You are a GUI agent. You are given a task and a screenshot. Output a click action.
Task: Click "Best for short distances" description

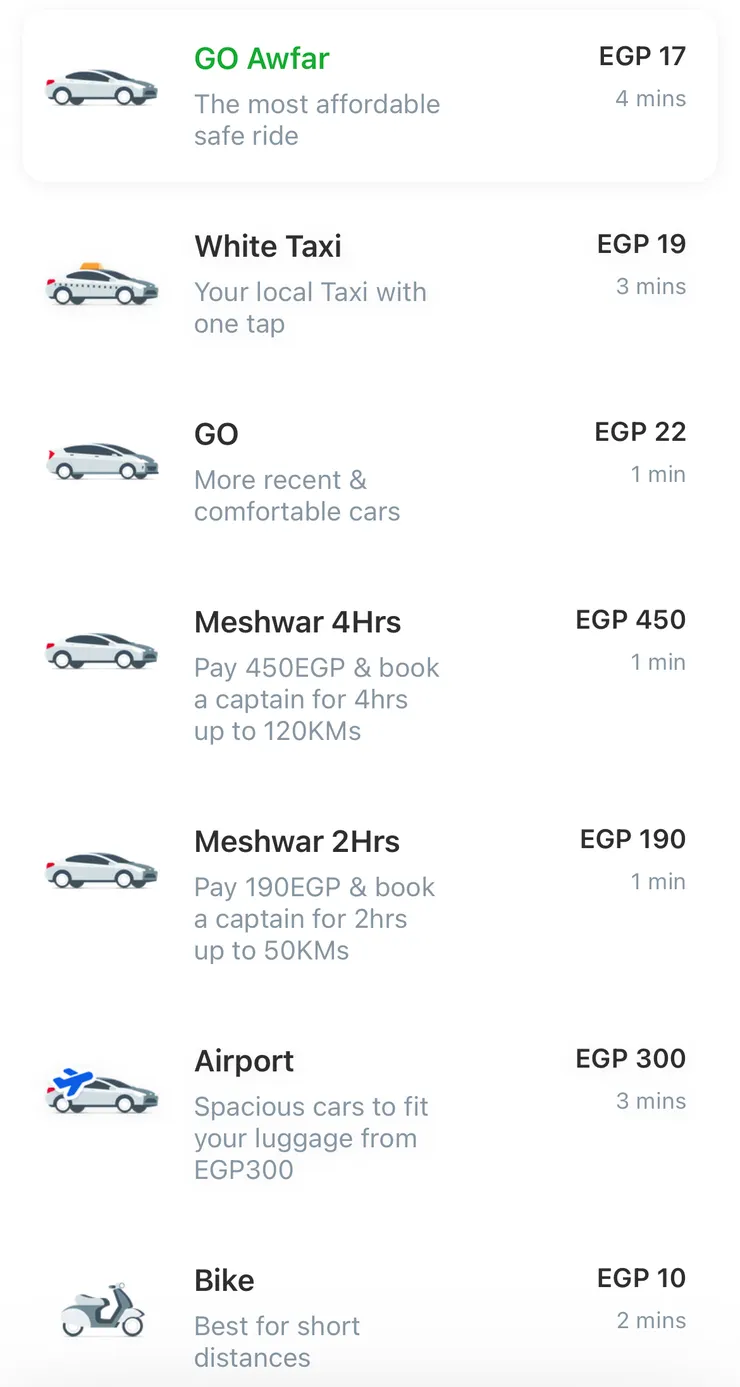(x=277, y=1342)
